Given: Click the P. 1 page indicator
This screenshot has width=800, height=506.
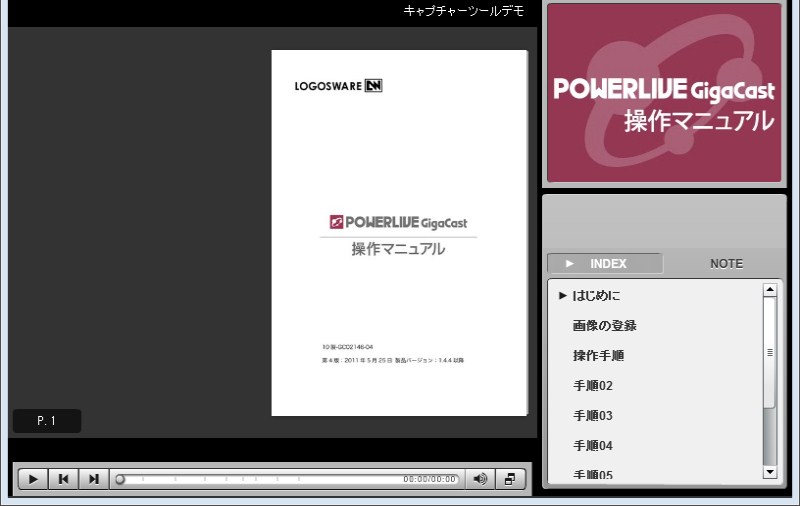Looking at the screenshot, I should coord(46,421).
